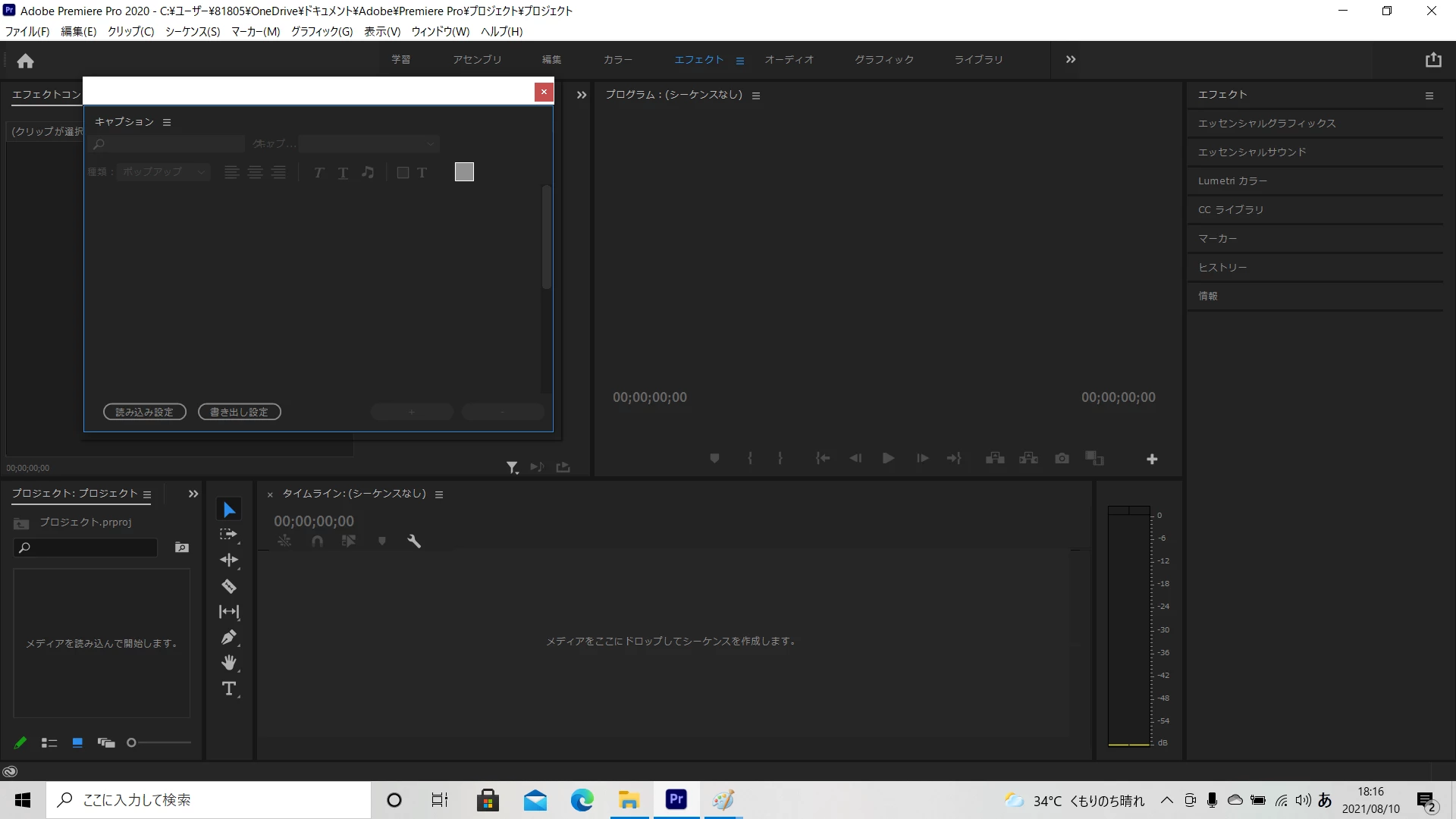
Task: Choose the Ripple Edit tool
Action: pyautogui.click(x=229, y=560)
